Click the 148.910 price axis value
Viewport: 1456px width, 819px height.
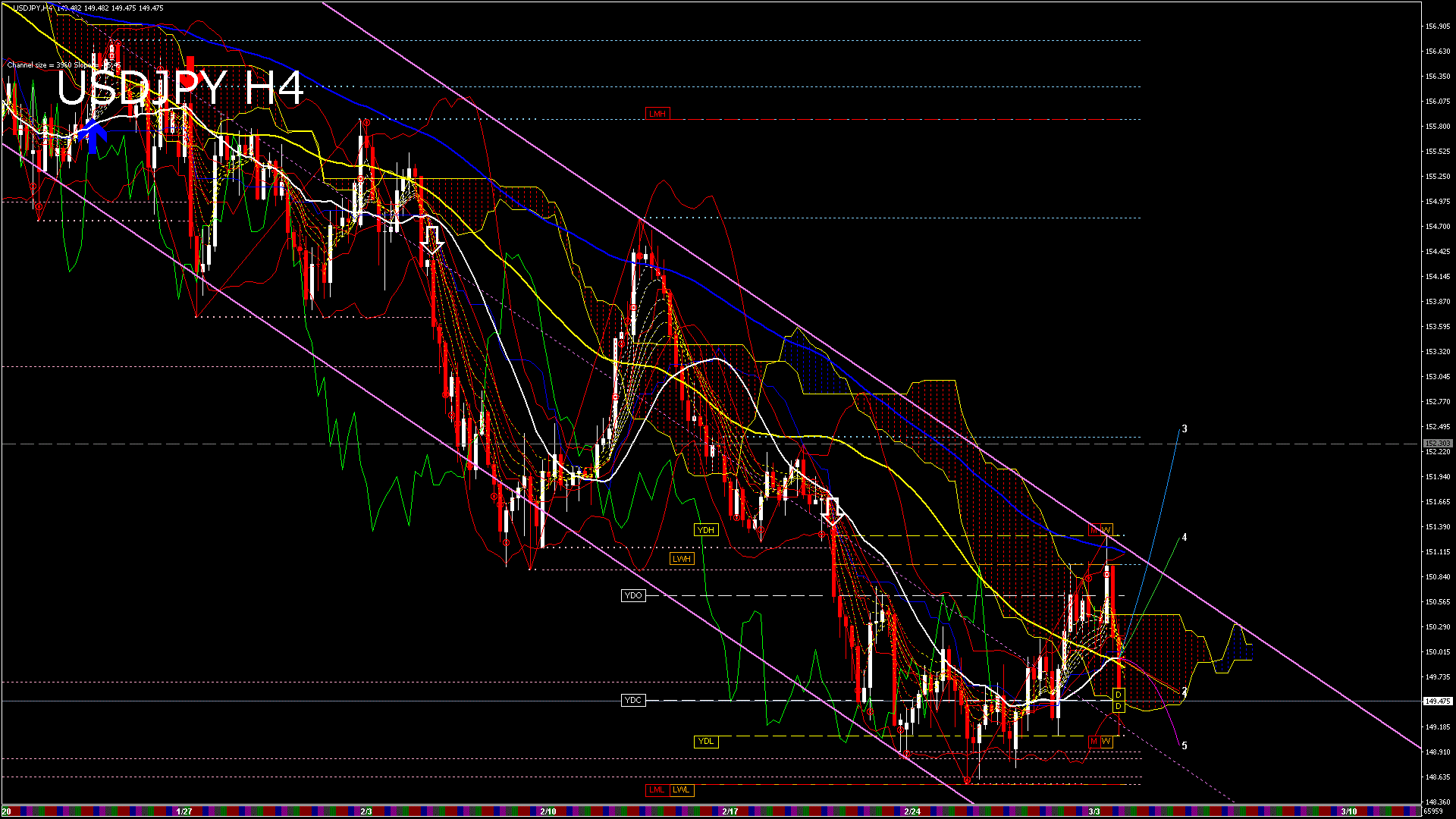tap(1438, 752)
